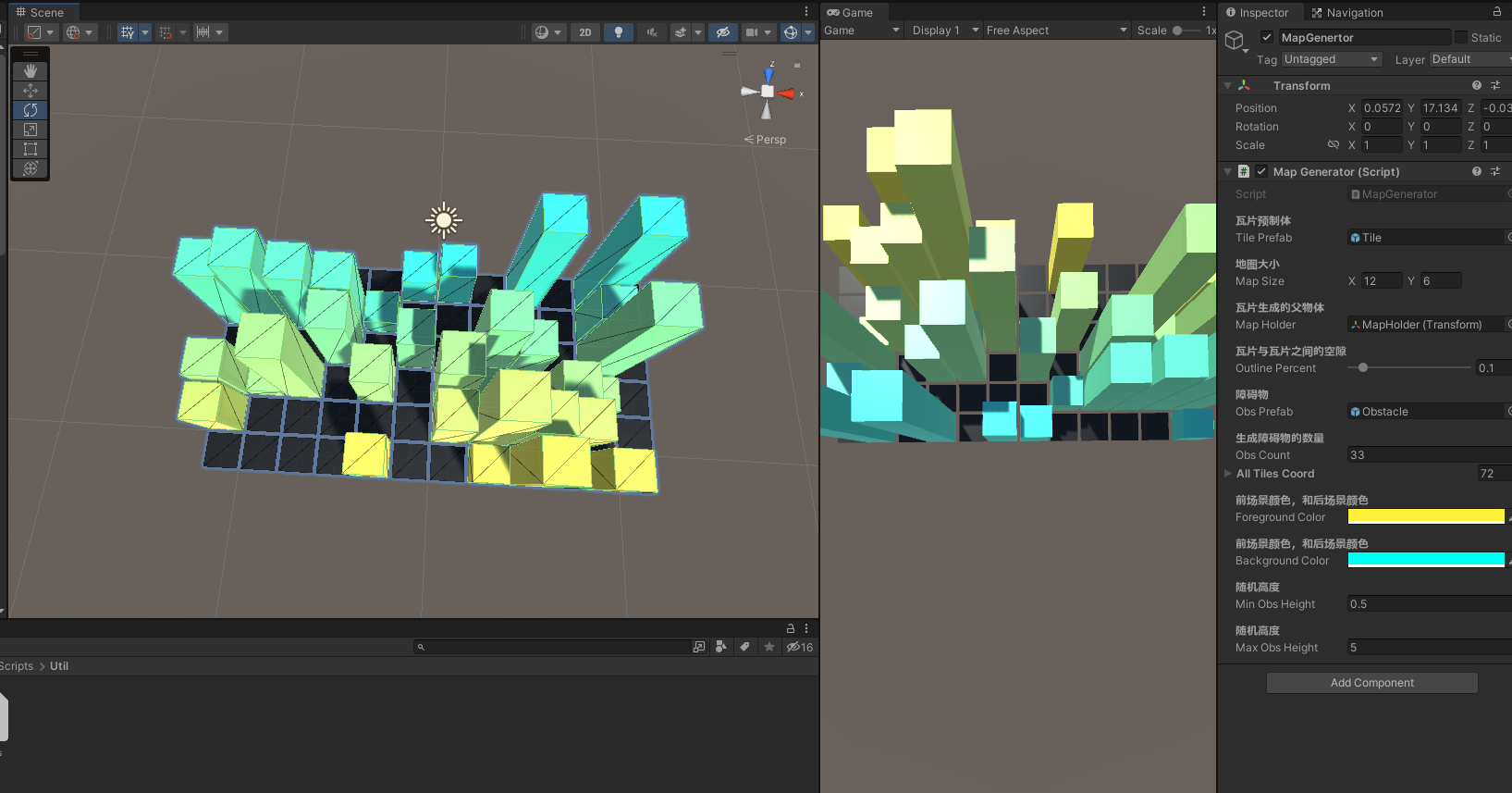Toggle hidden packages count in Project panel

pyautogui.click(x=800, y=647)
